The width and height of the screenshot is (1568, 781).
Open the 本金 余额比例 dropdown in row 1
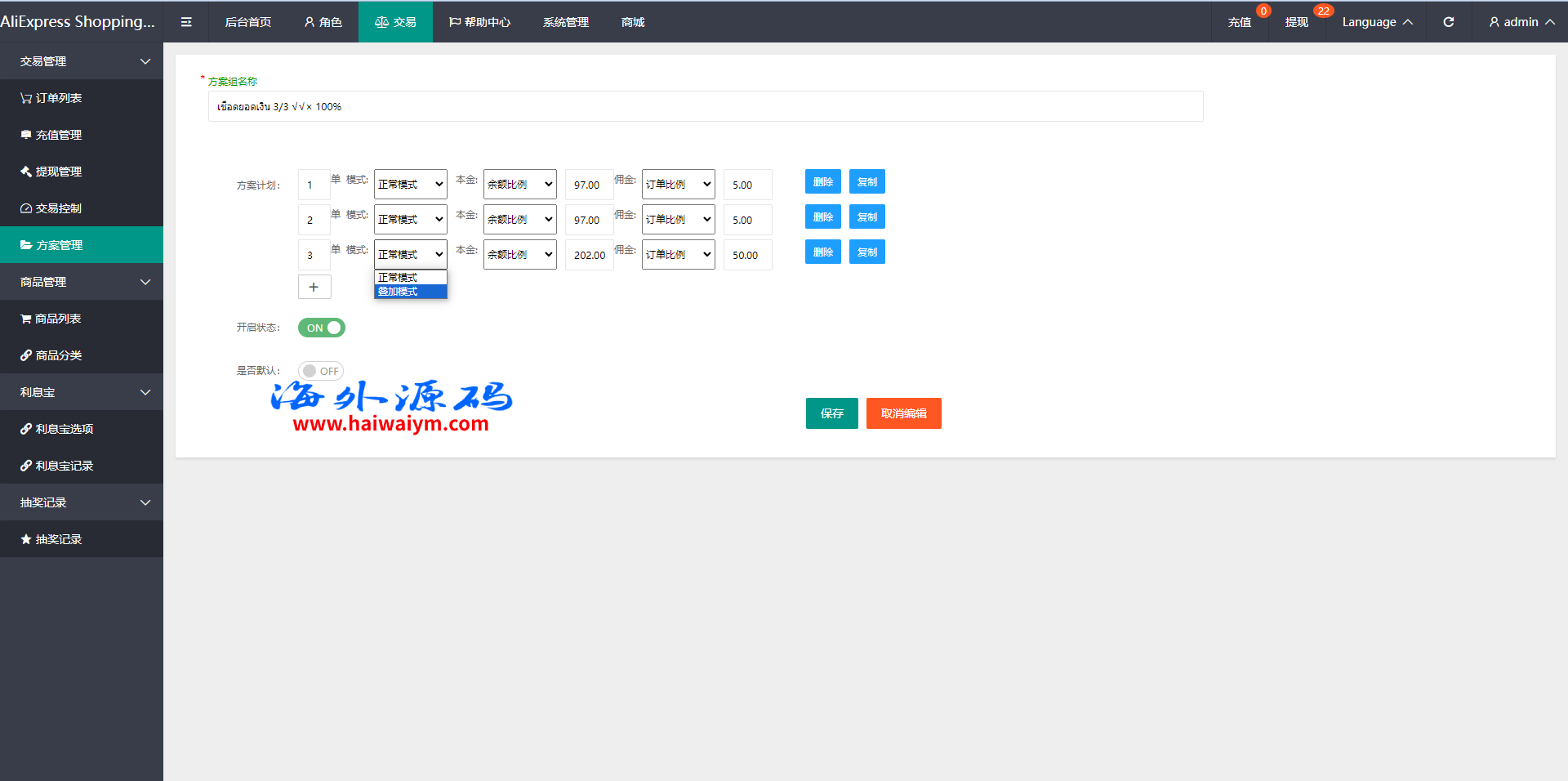click(519, 185)
